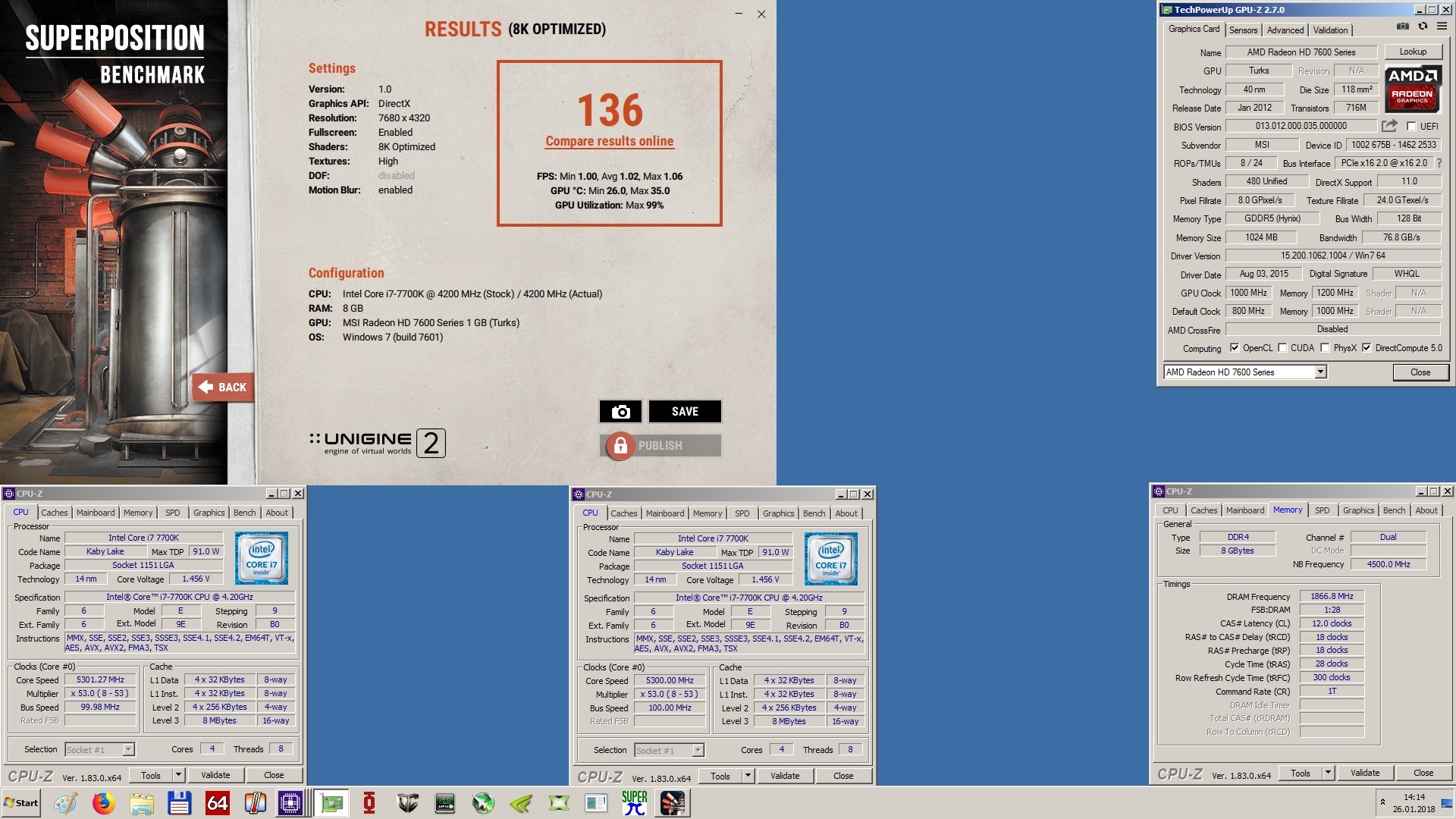Take a GPU-Z screenshot with the camera icon
This screenshot has width=1456, height=819.
1403,27
